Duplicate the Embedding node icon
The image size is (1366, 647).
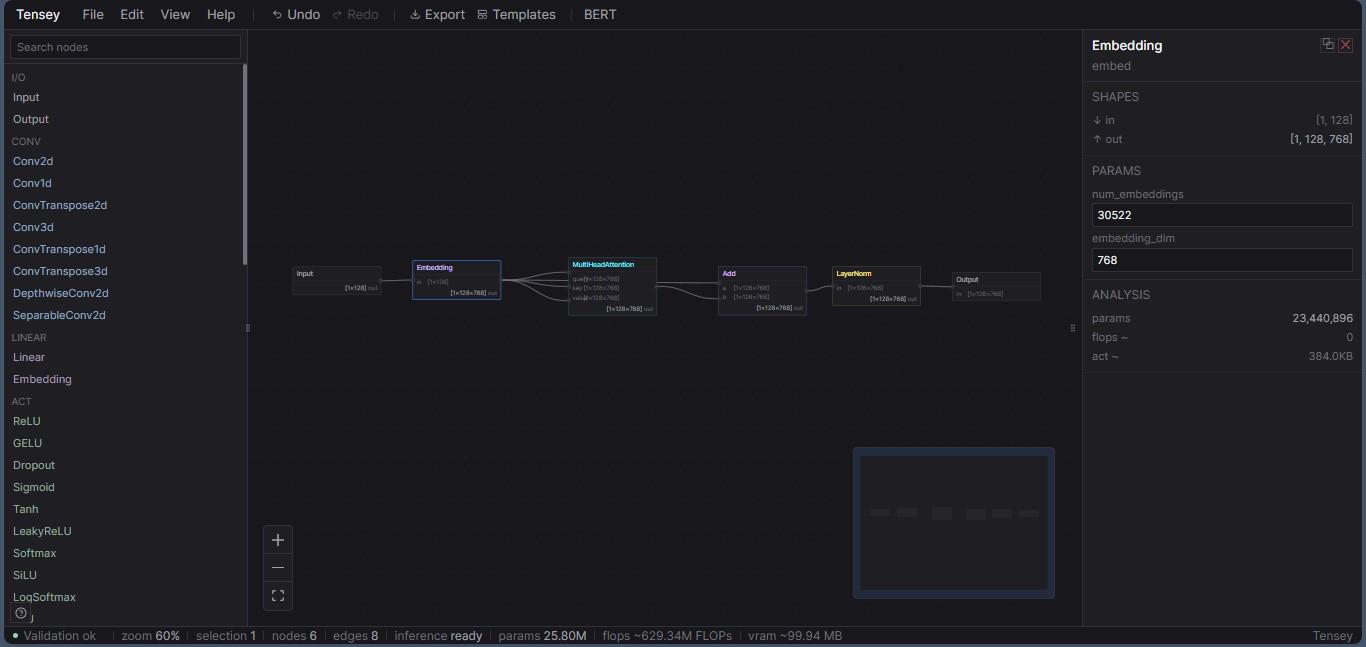1328,45
